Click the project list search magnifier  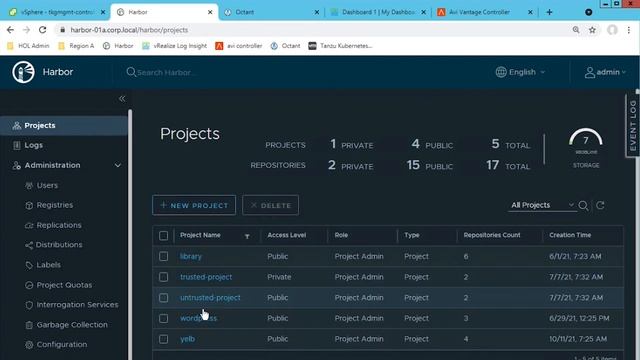[x=583, y=206]
